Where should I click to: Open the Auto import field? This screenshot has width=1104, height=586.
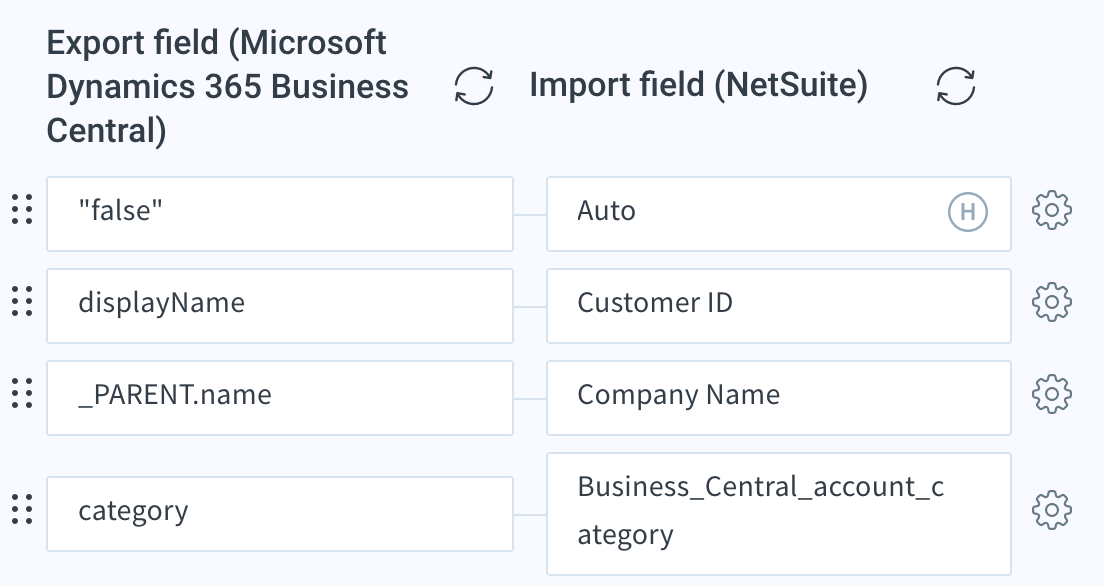click(779, 214)
